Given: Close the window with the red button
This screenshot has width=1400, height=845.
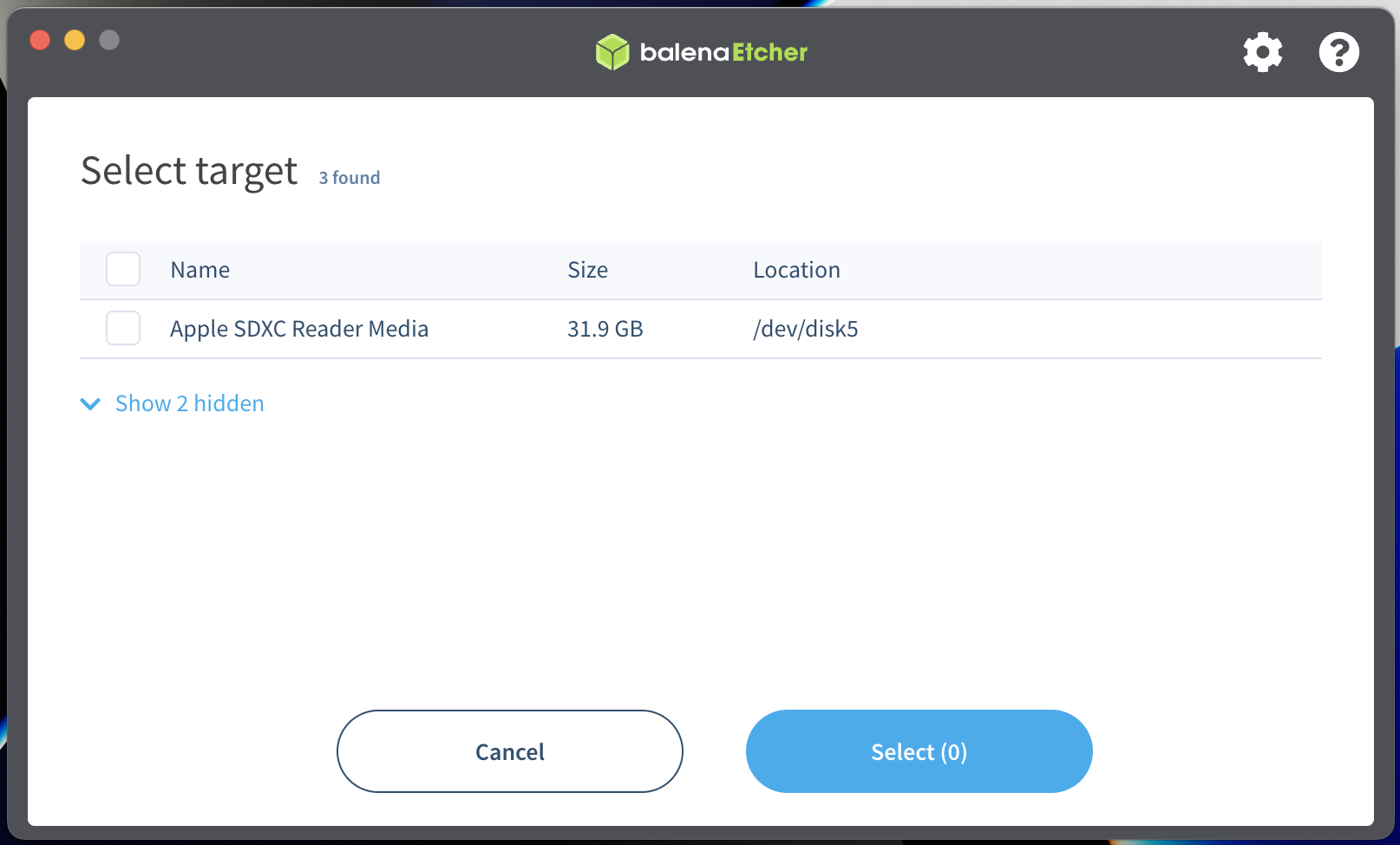Looking at the screenshot, I should (40, 40).
